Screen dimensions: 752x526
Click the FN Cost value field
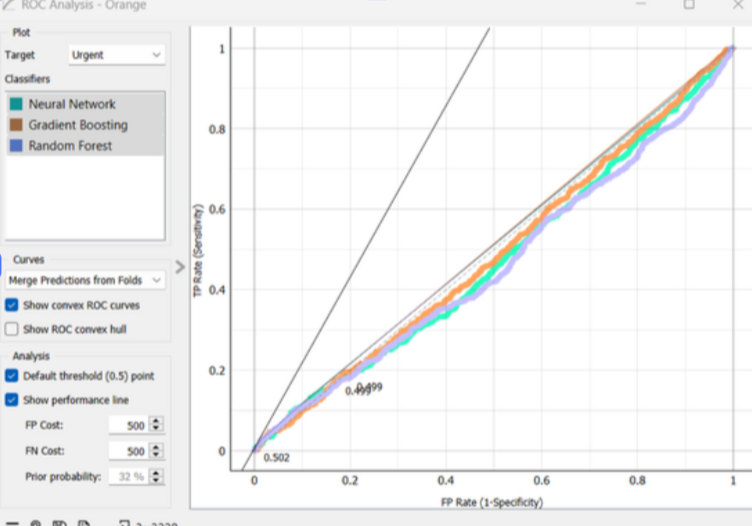coord(129,451)
